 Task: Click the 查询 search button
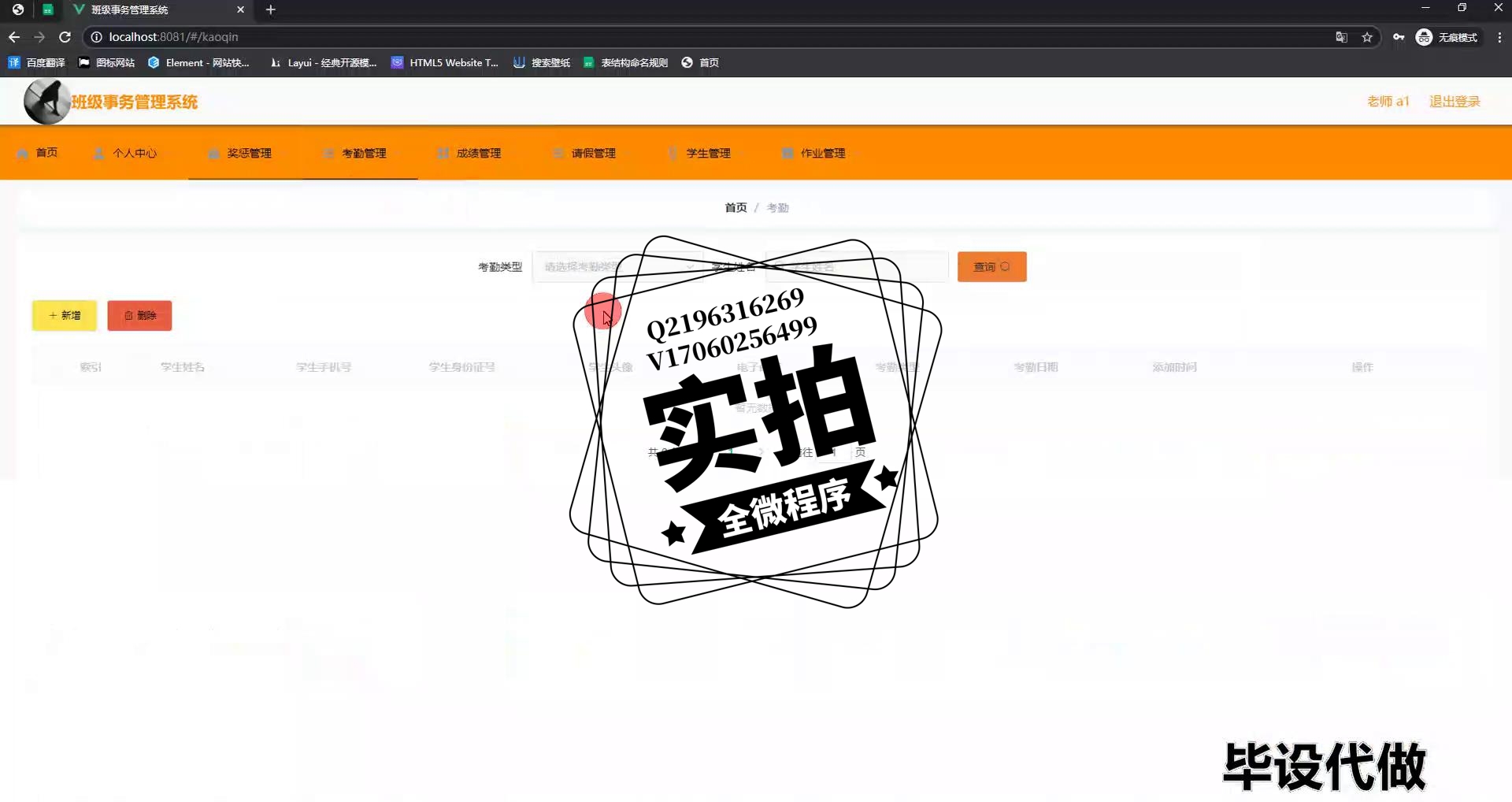tap(991, 267)
